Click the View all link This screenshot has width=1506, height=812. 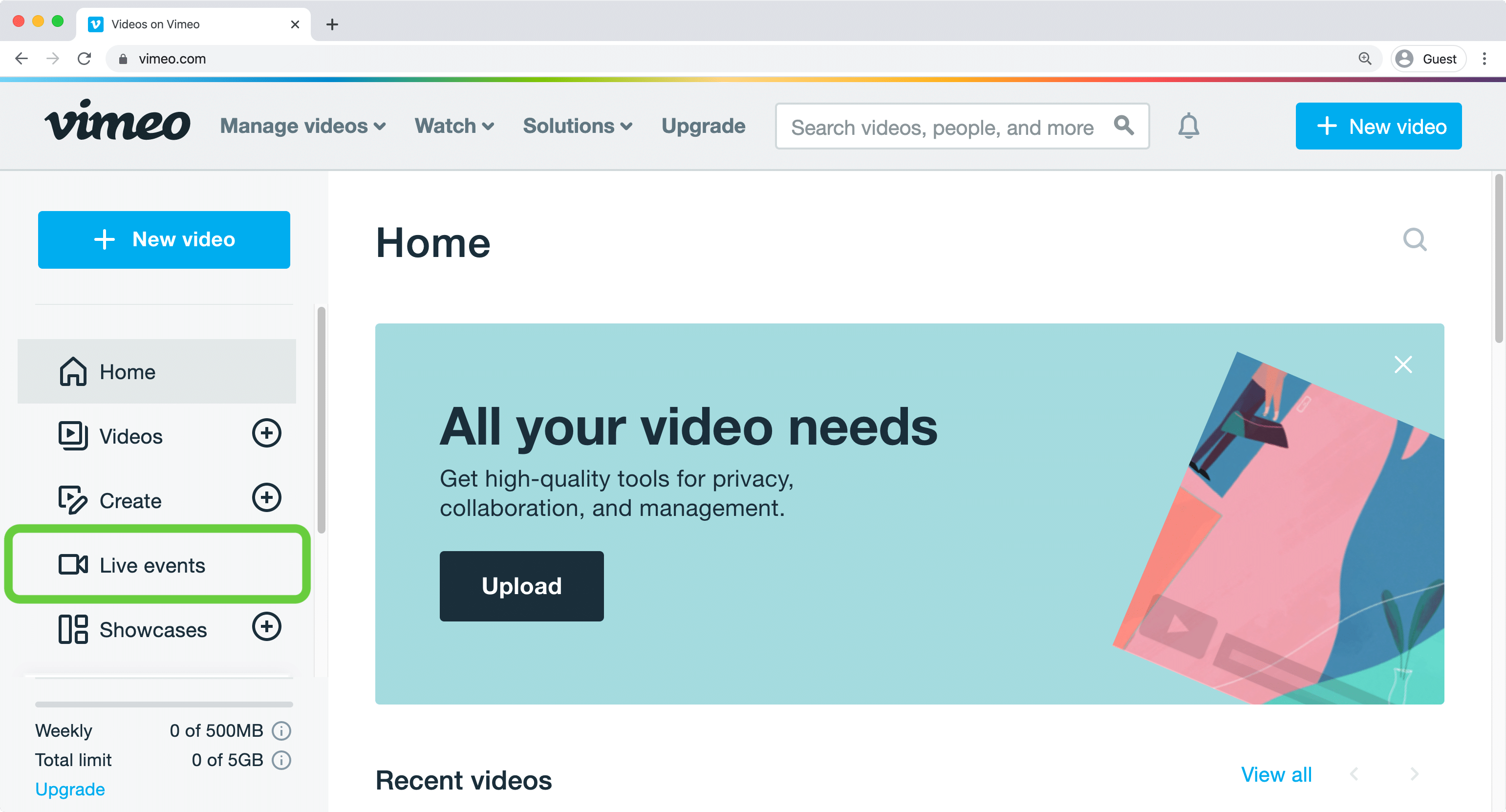click(1276, 774)
